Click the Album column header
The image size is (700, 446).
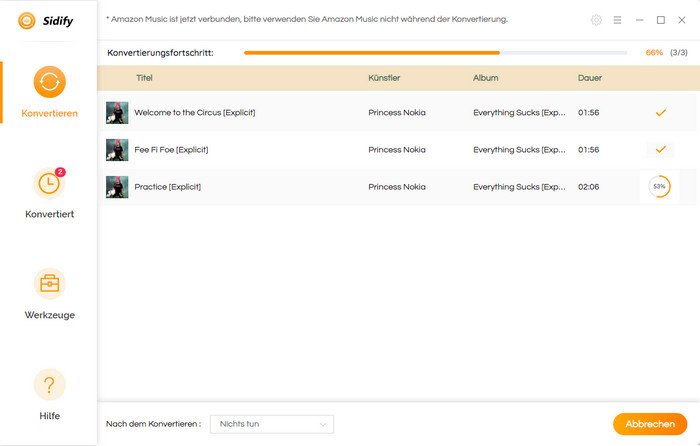click(x=486, y=78)
